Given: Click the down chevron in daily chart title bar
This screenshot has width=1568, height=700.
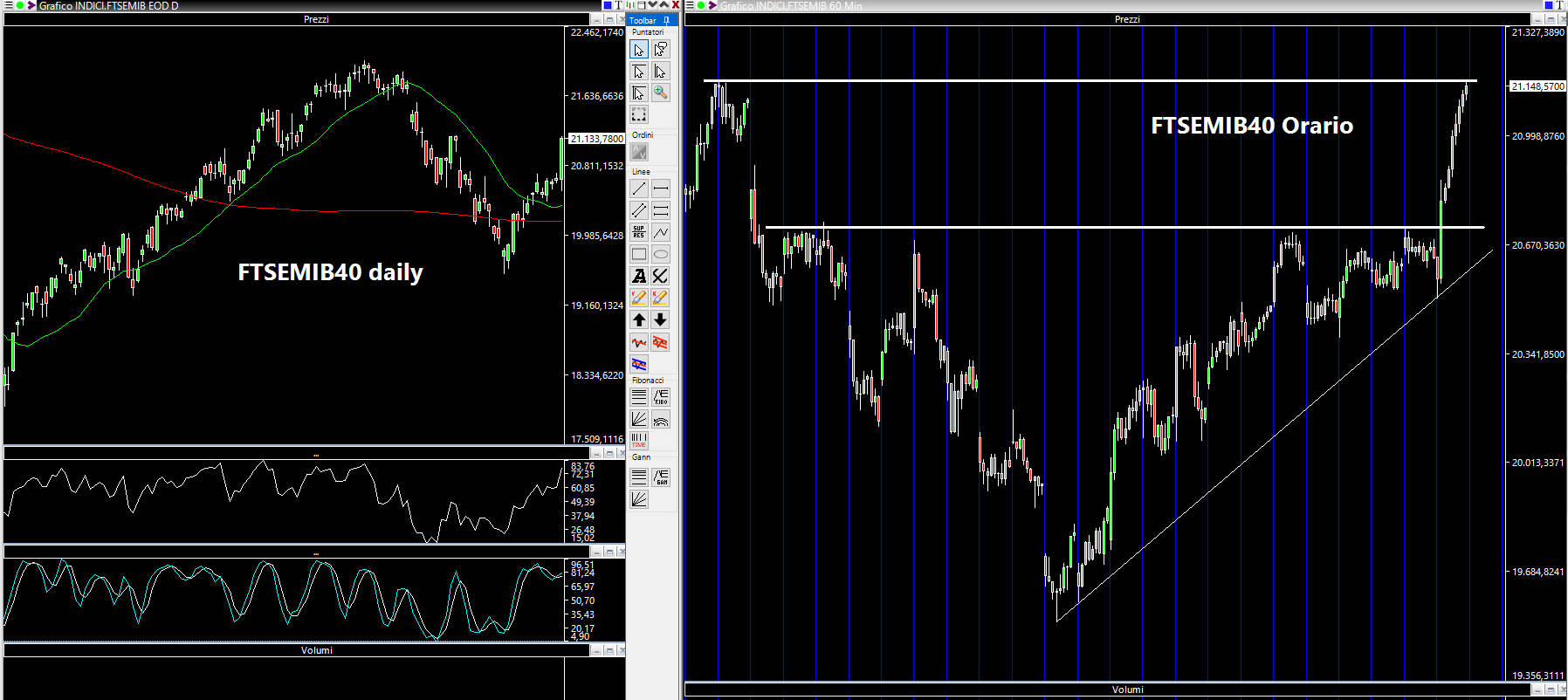Looking at the screenshot, I should point(652,5).
